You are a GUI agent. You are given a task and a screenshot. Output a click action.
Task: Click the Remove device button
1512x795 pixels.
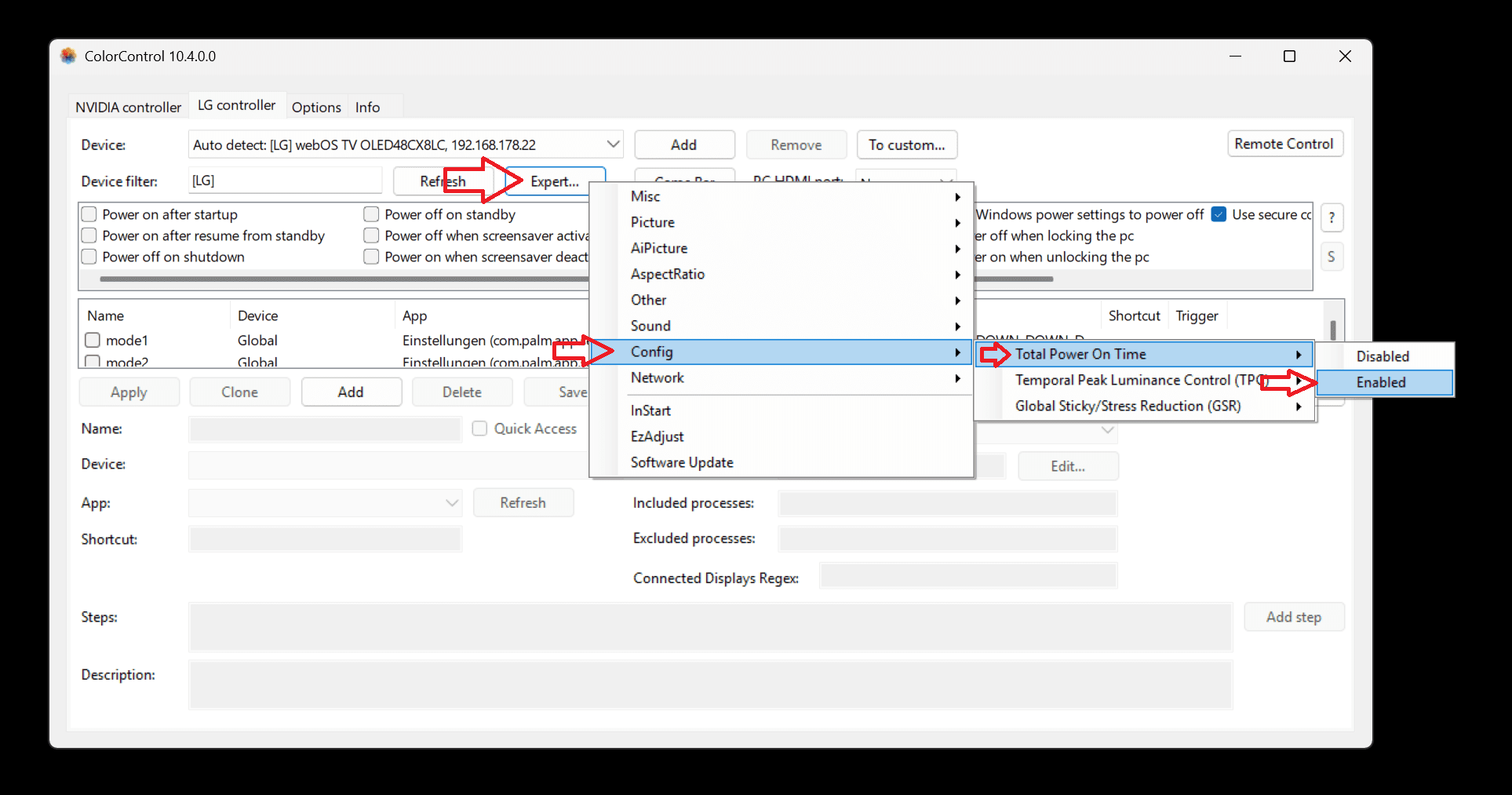[796, 144]
